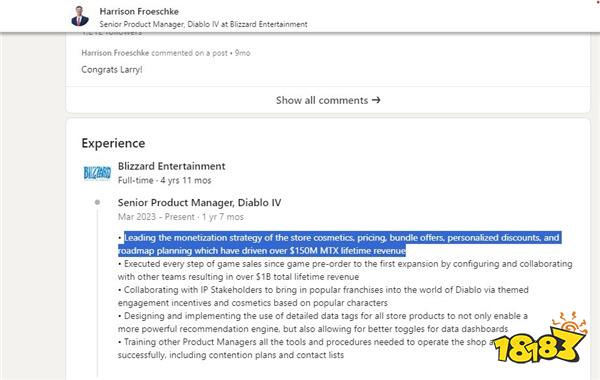Click the timeline dot beside Senior Product Manager

(97, 202)
